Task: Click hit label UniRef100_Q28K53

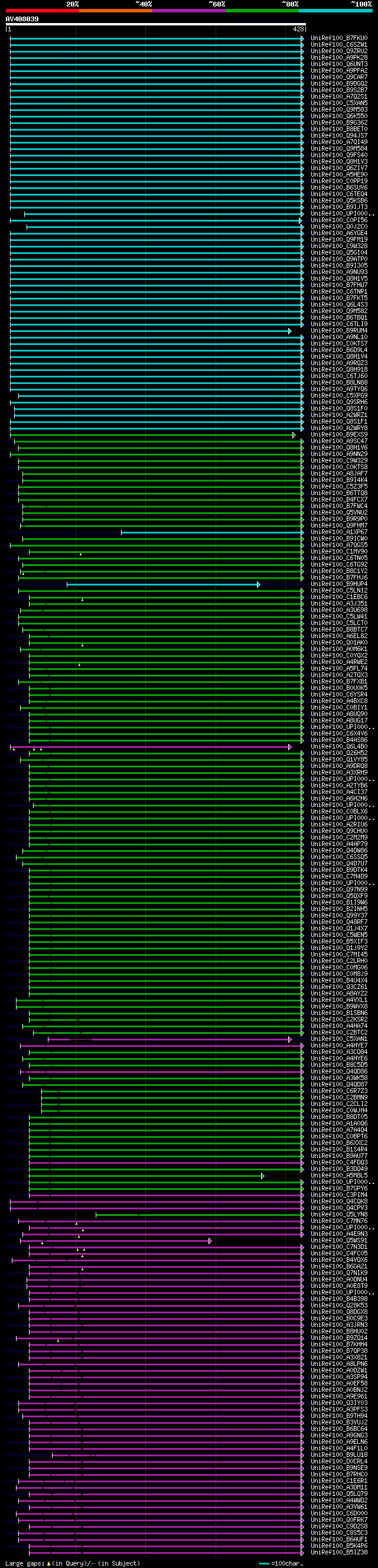Action: click(339, 1305)
